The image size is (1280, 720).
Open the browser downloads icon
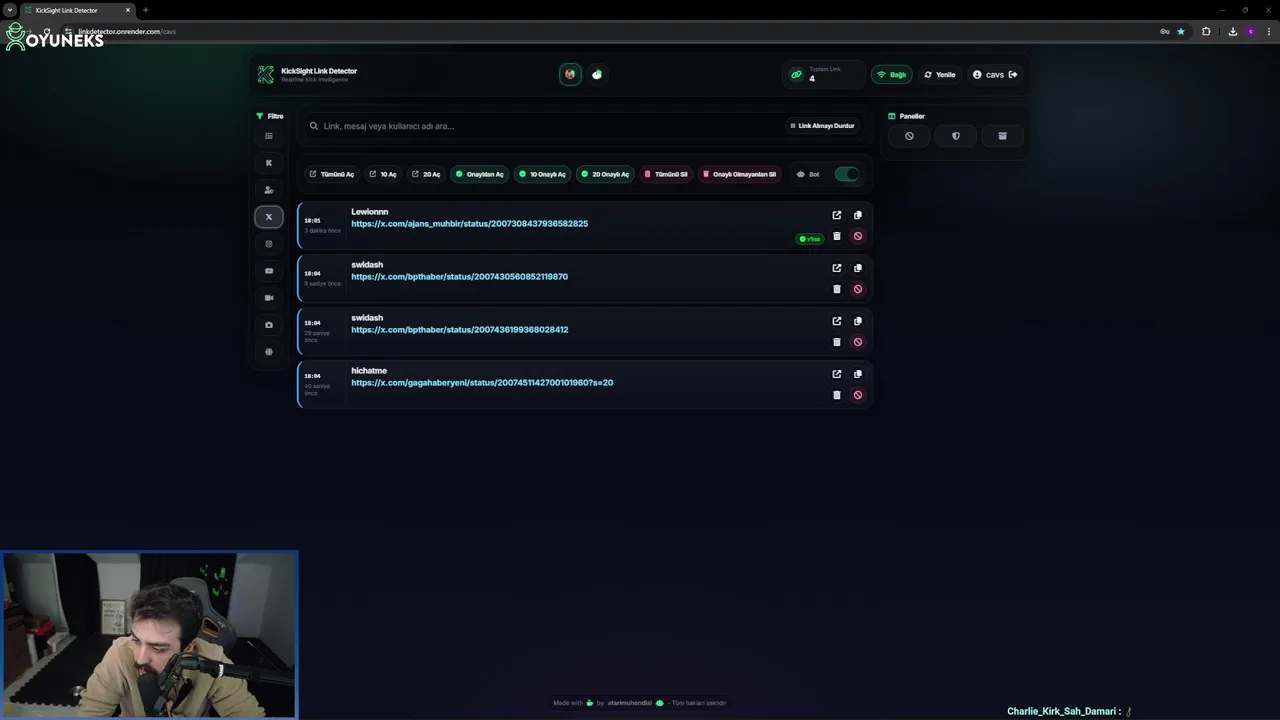click(1233, 31)
